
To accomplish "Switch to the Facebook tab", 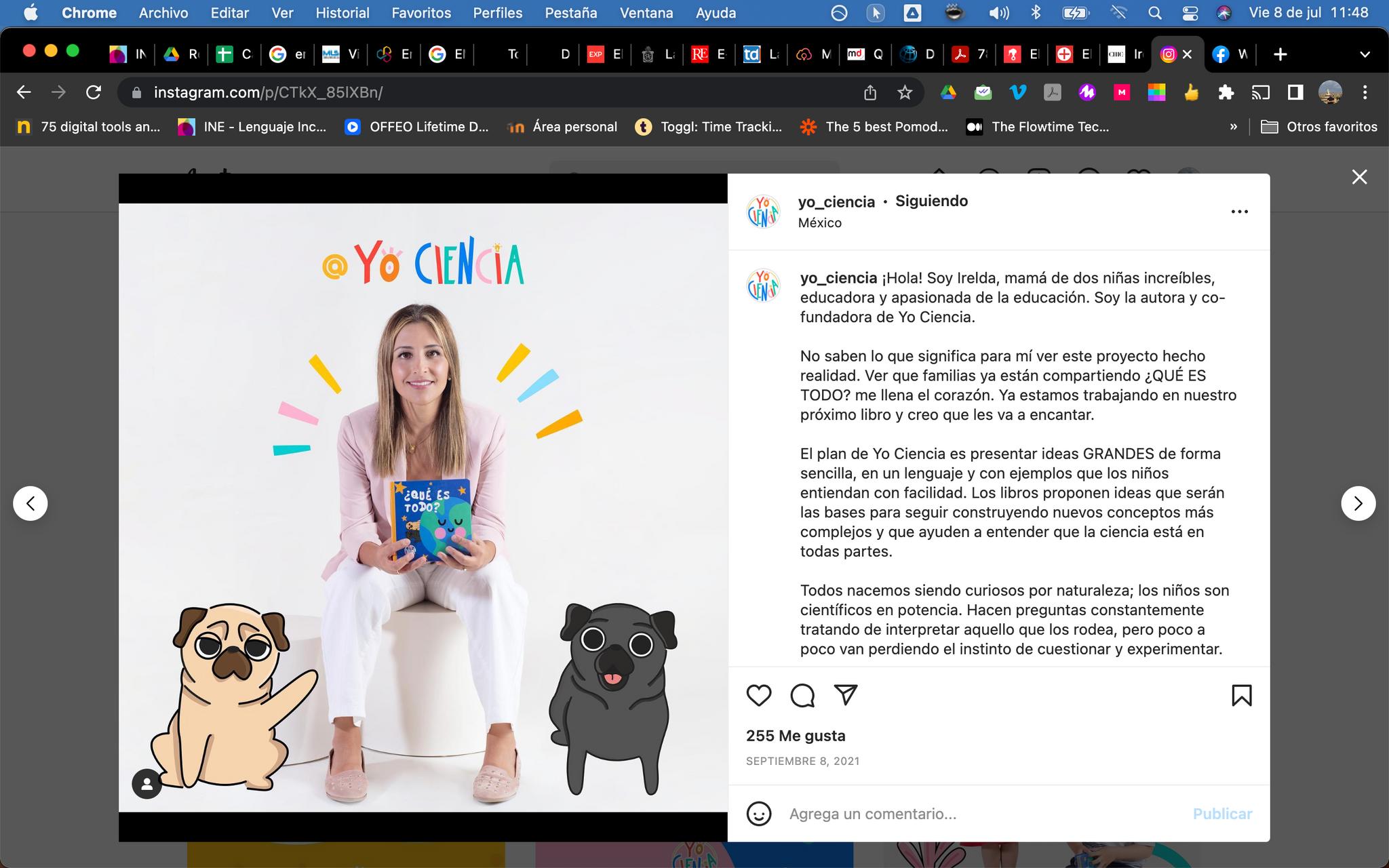I will click(x=1229, y=54).
